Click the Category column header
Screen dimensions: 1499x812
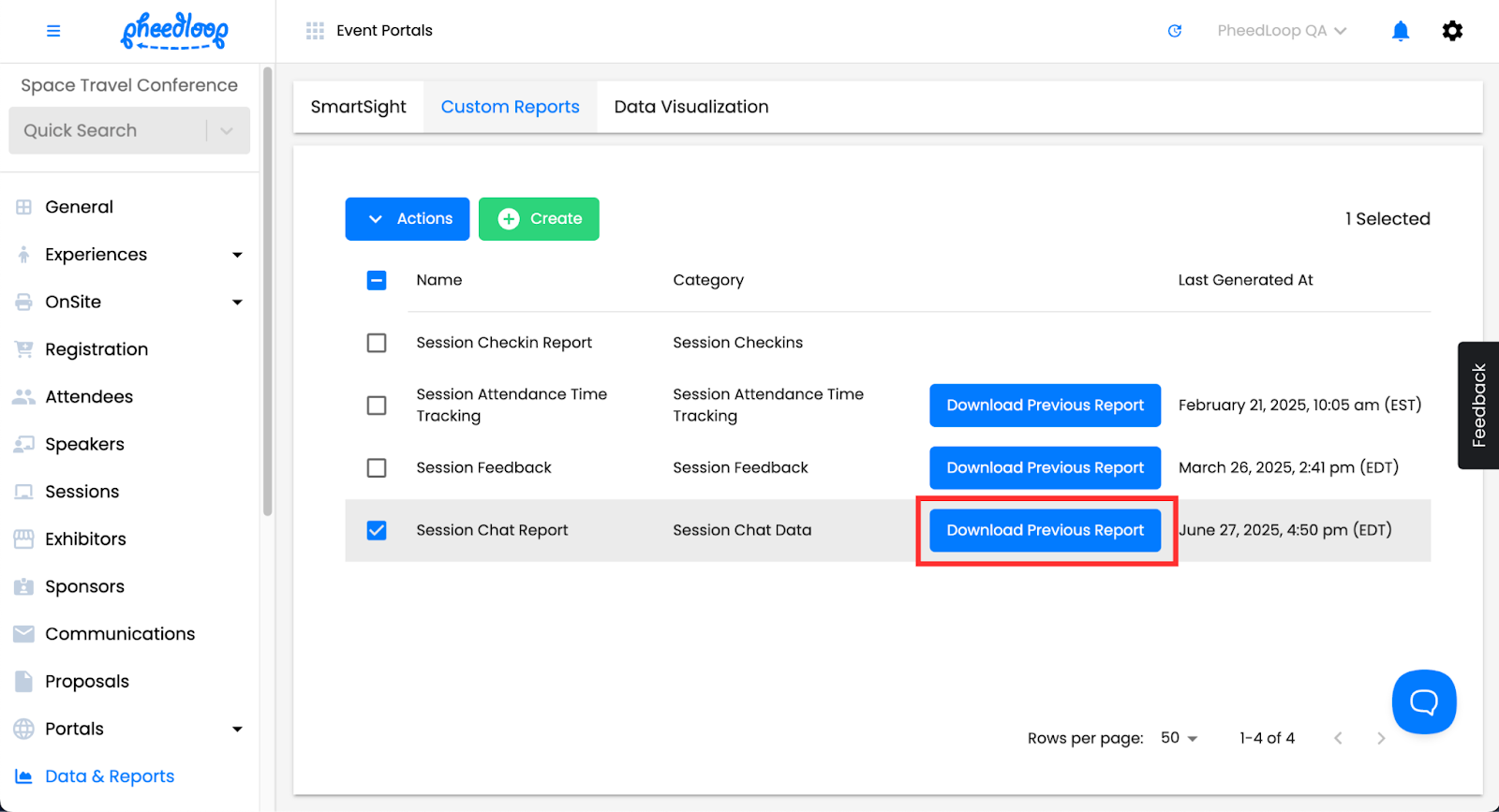[x=708, y=280]
